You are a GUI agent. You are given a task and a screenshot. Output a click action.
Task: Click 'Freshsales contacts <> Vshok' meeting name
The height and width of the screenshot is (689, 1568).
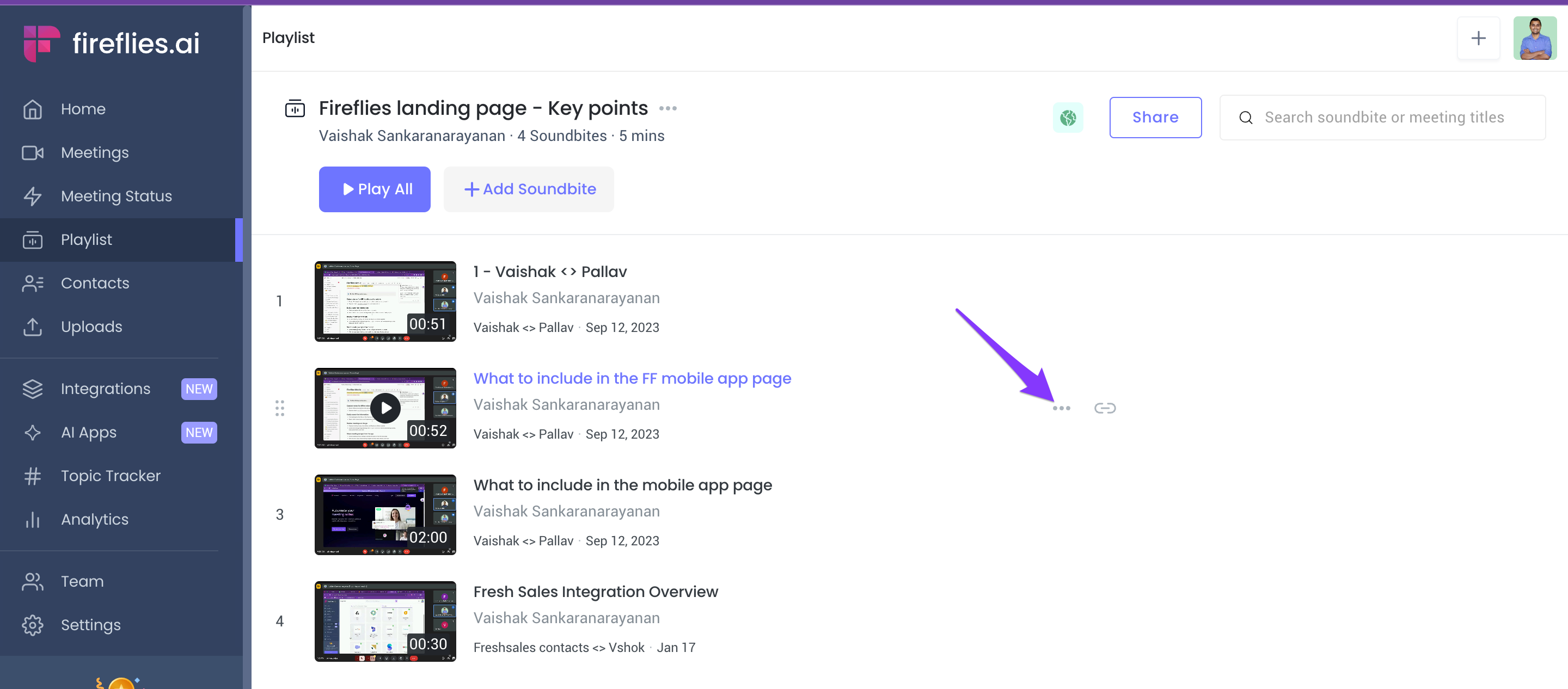[x=558, y=648]
